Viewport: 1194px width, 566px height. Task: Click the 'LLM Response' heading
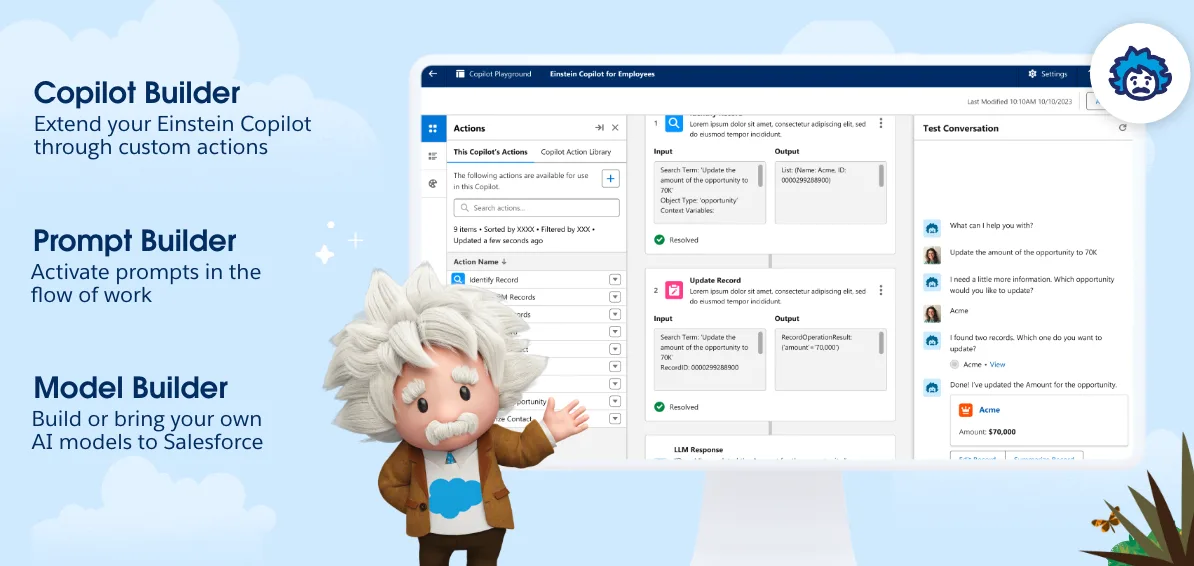[698, 449]
